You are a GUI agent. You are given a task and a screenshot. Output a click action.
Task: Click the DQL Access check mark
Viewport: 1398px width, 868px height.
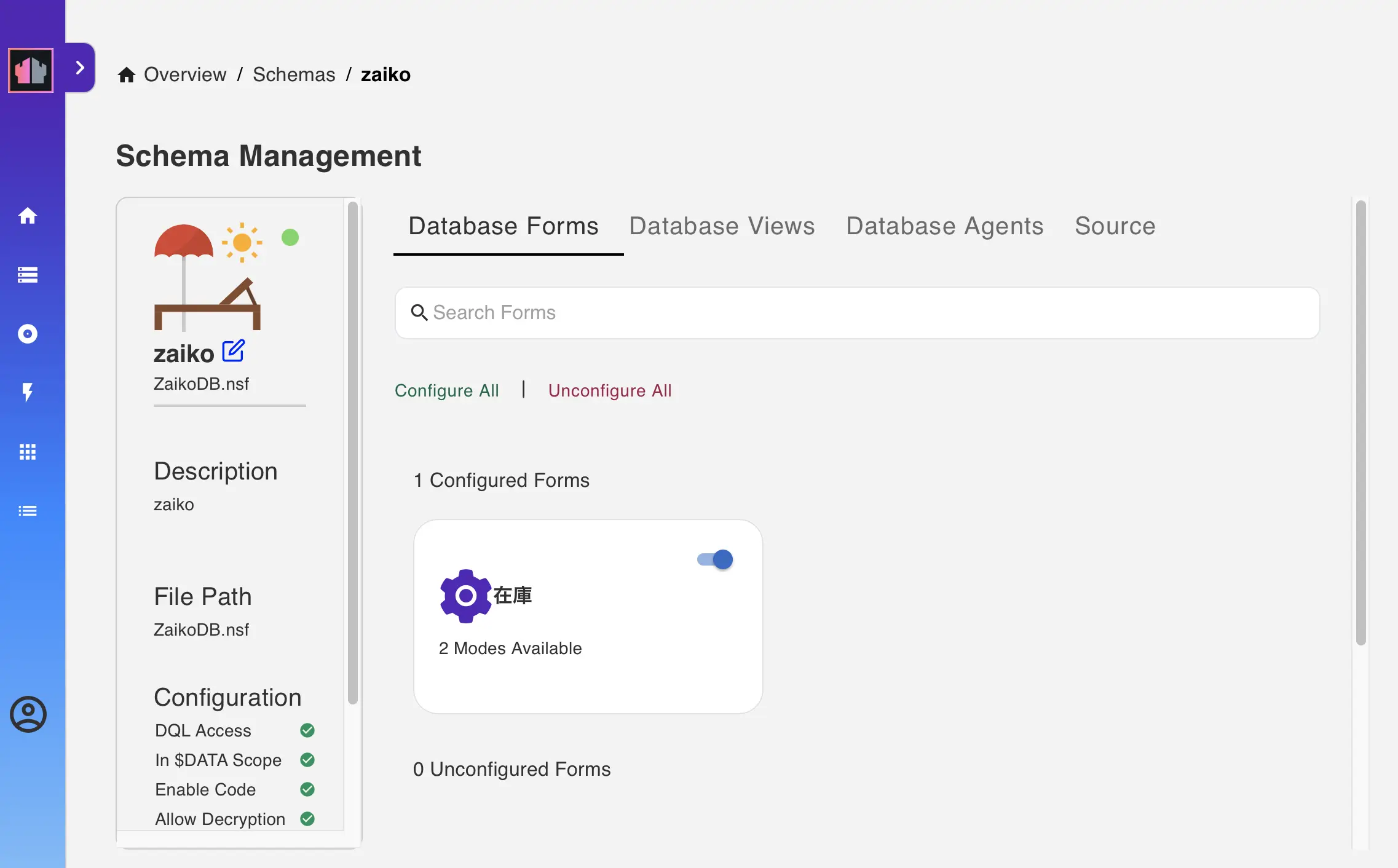click(307, 730)
